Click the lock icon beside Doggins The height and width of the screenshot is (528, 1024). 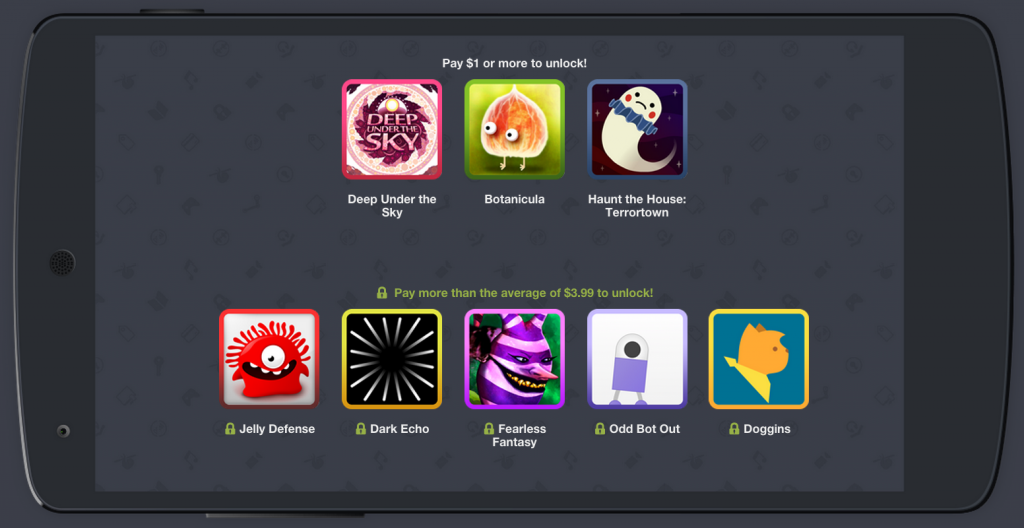734,429
